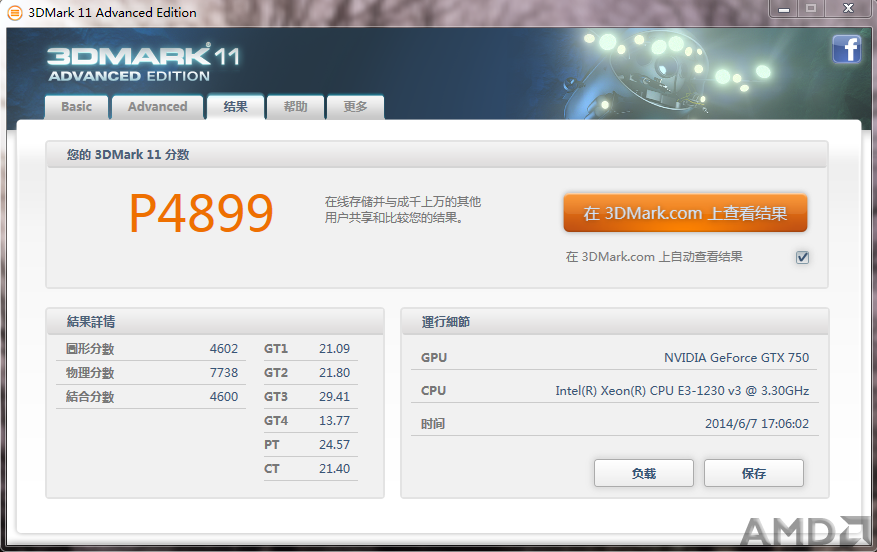Close the 3DMark 11 window
The image size is (877, 552).
pyautogui.click(x=848, y=9)
